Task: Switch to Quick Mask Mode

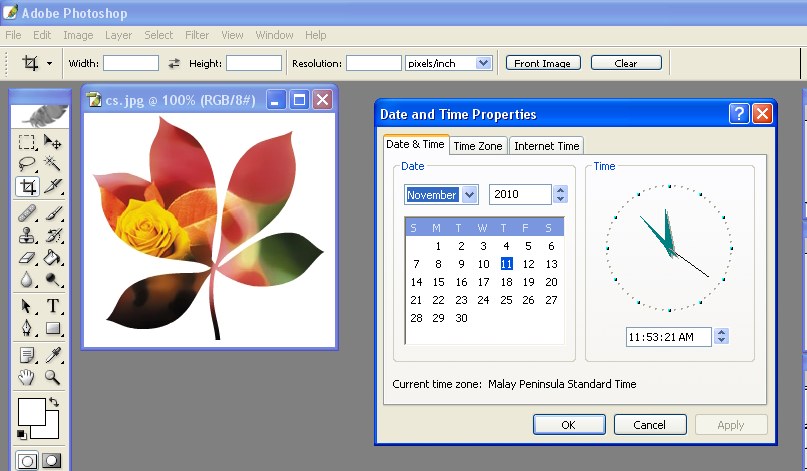Action: point(51,461)
